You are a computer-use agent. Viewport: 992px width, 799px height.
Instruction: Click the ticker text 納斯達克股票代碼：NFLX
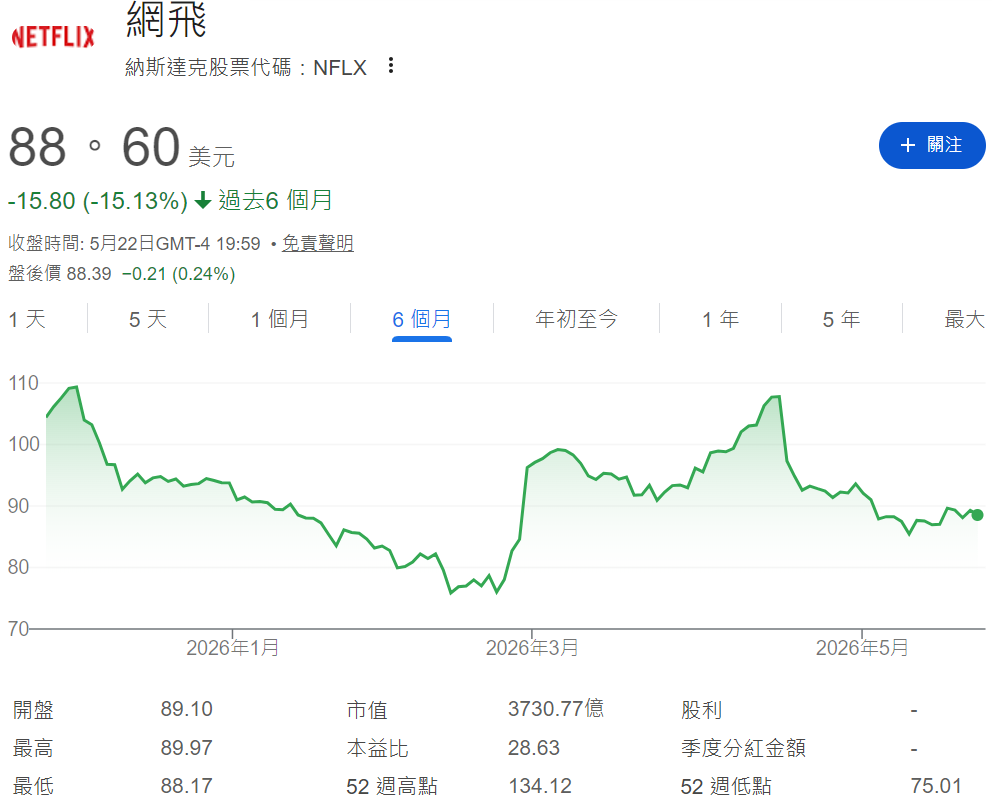click(x=246, y=67)
